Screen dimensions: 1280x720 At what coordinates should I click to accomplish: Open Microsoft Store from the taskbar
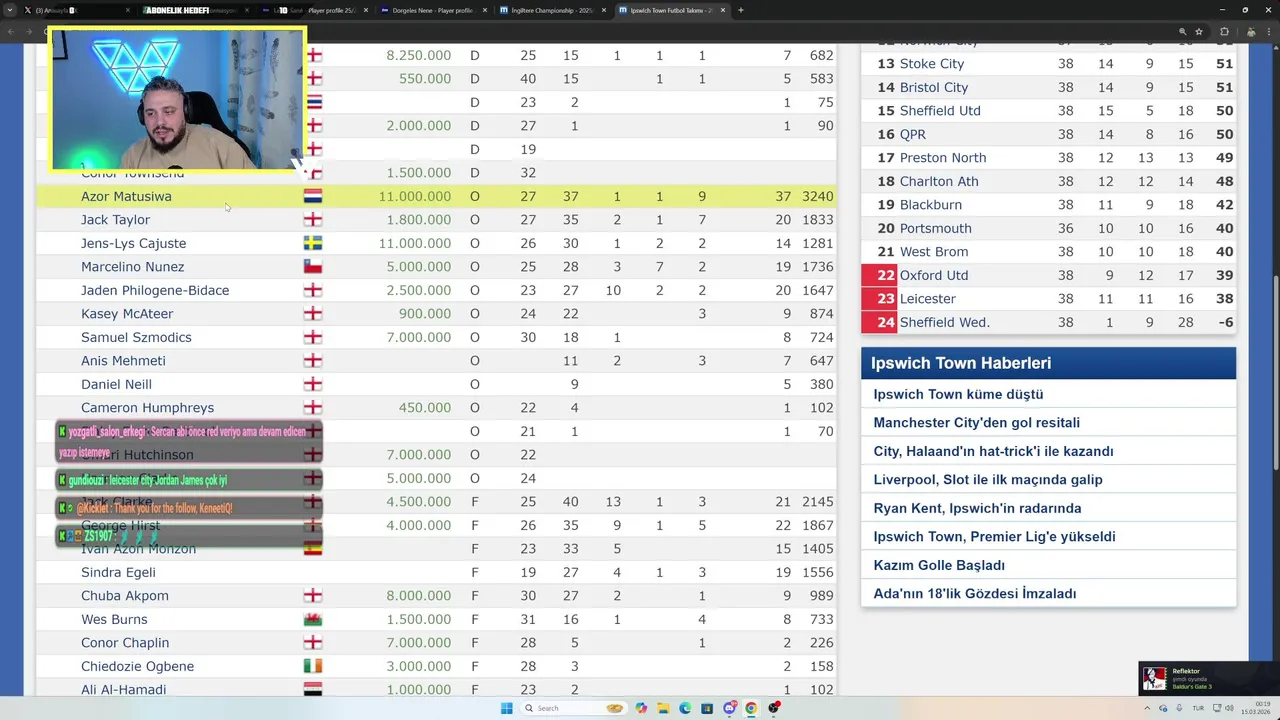coord(707,708)
